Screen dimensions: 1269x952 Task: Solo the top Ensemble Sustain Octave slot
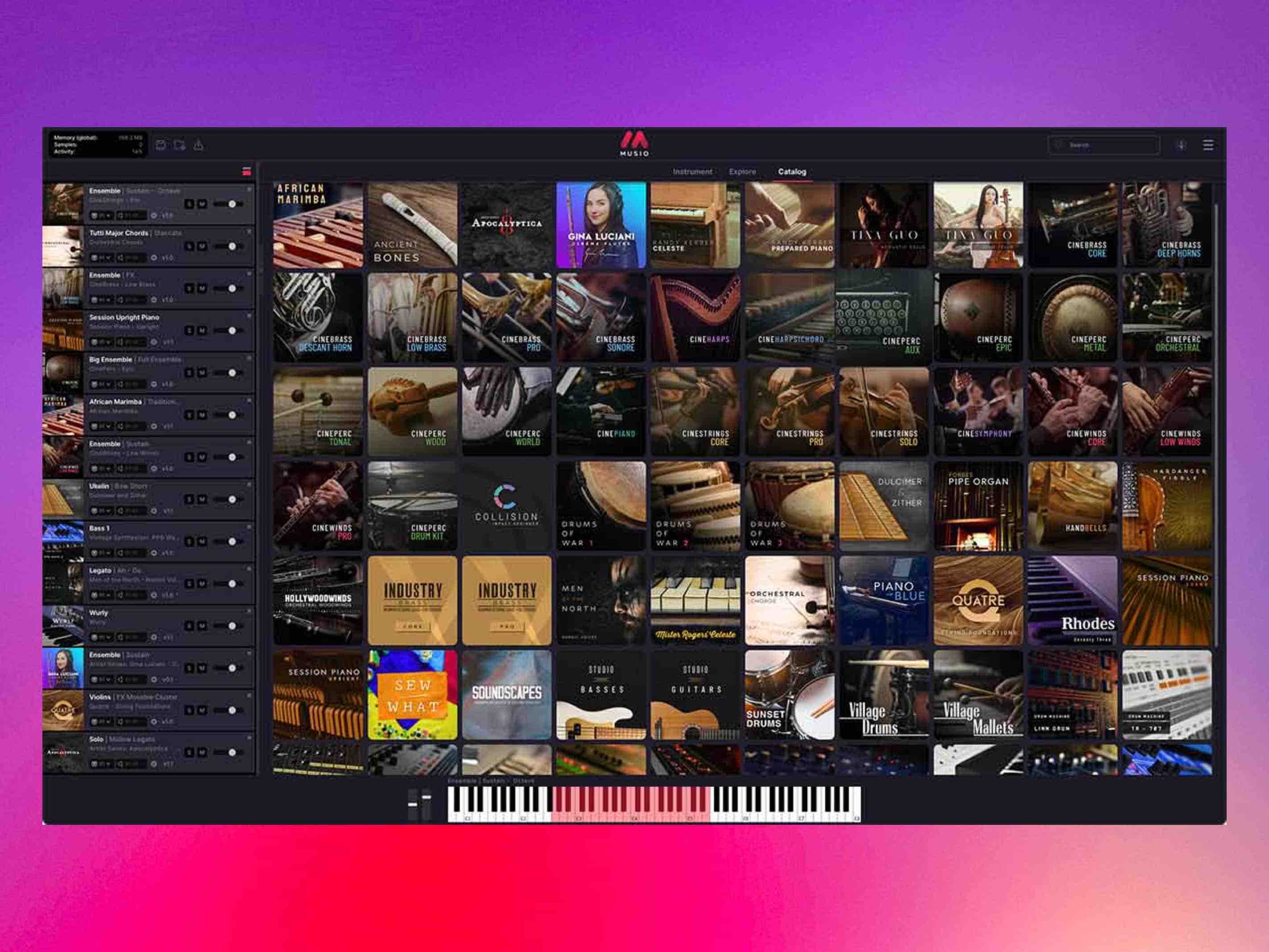189,204
